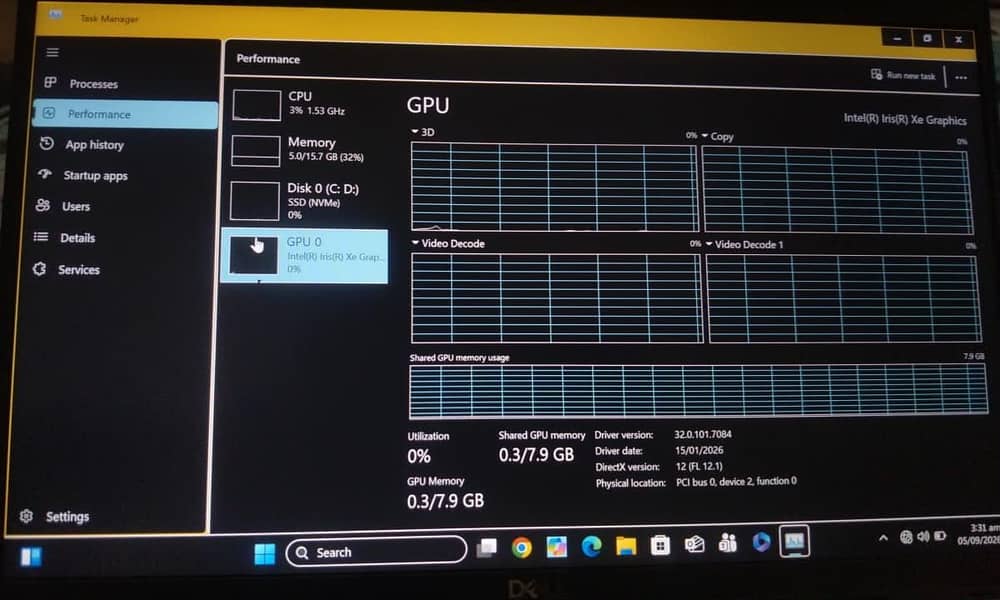
Task: Open the three-dot more options menu
Action: click(x=961, y=77)
